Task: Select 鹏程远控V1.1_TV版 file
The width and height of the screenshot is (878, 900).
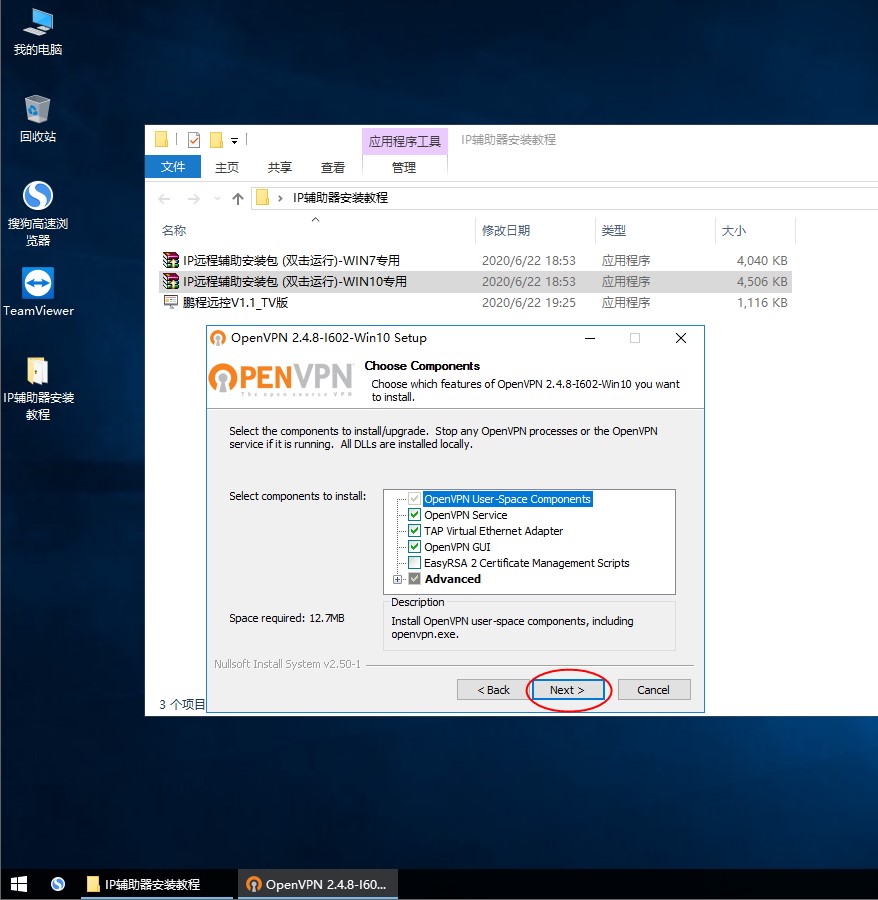Action: (x=475, y=302)
